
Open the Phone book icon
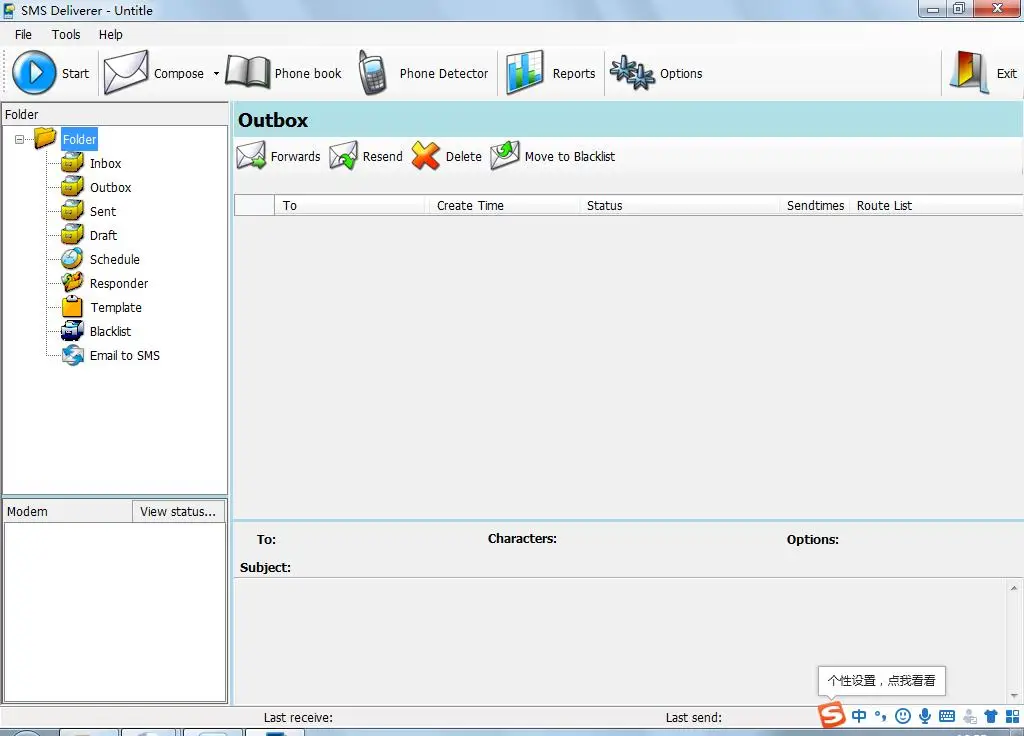(x=248, y=73)
